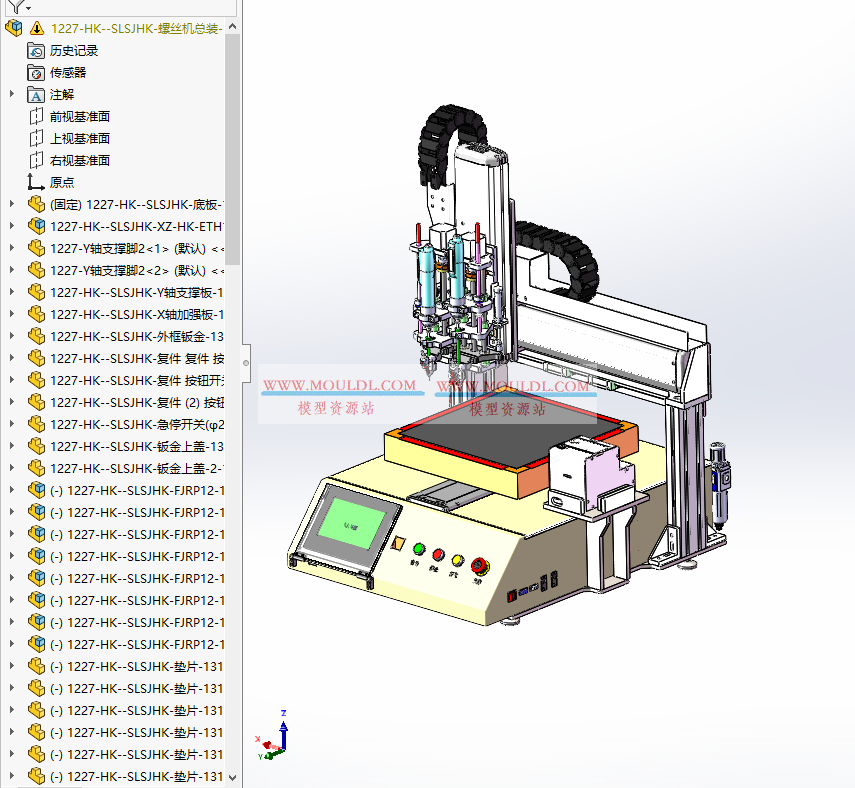
Task: Expand the 1227-Y轴支撑脚2<1> node
Action: click(13, 247)
